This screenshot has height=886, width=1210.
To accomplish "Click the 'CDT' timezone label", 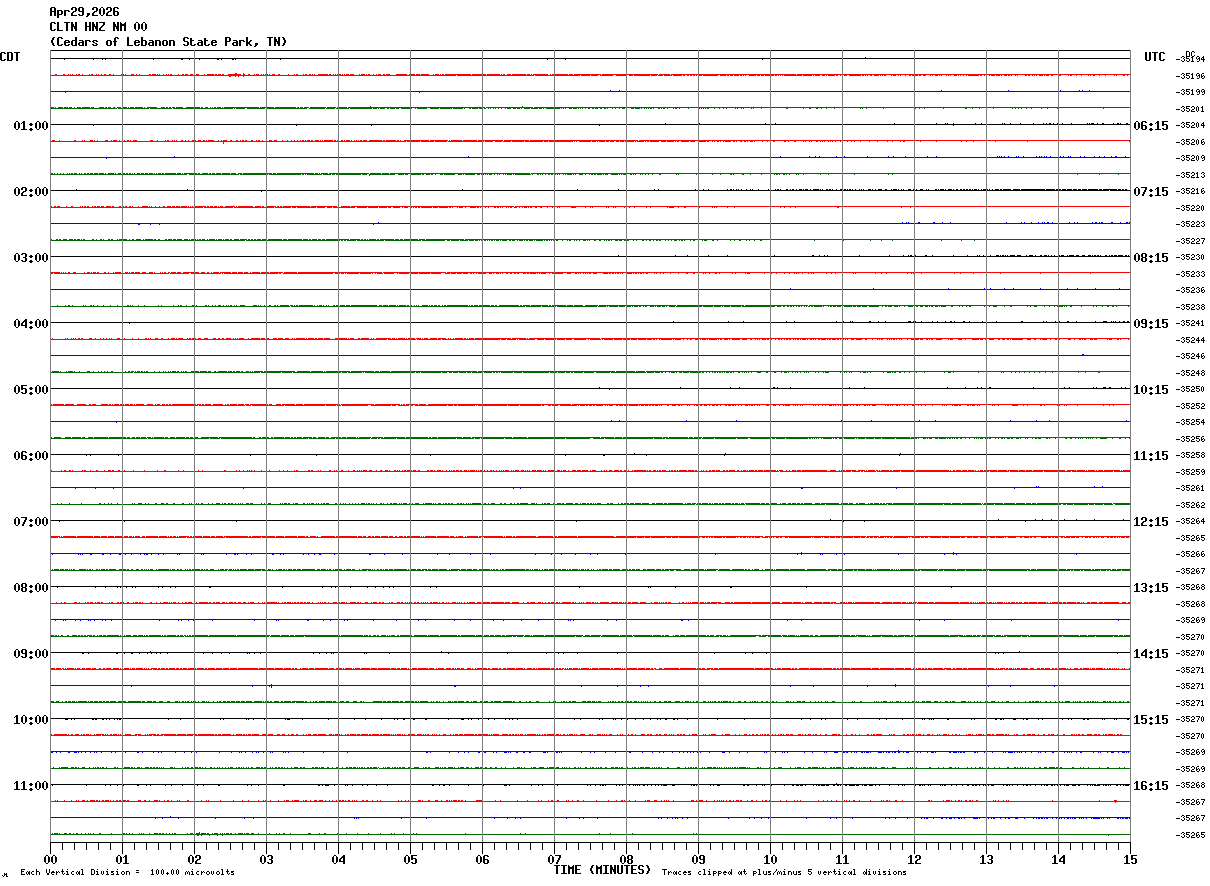I will tap(10, 57).
